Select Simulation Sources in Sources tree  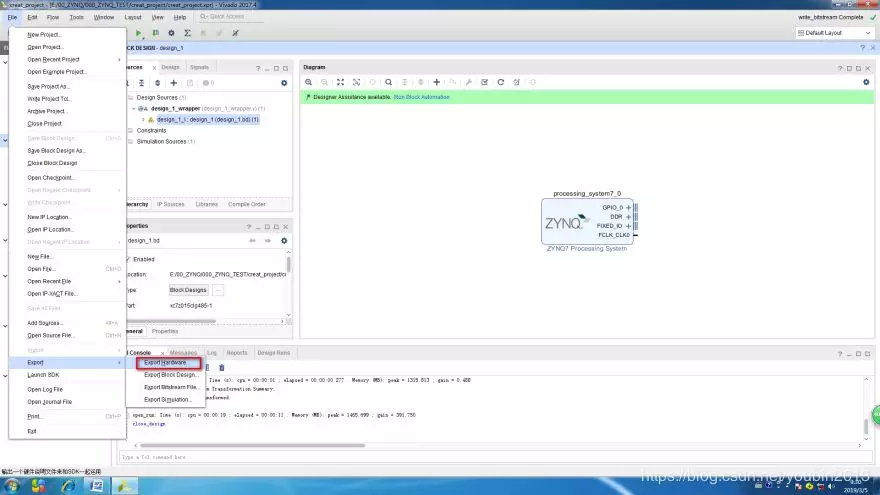pyautogui.click(x=165, y=141)
